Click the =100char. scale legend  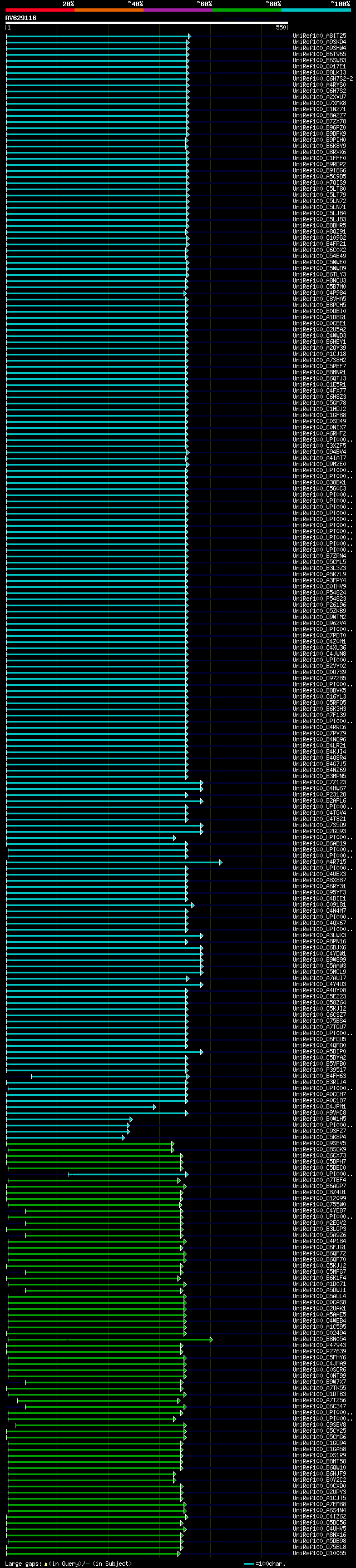pyautogui.click(x=265, y=1564)
